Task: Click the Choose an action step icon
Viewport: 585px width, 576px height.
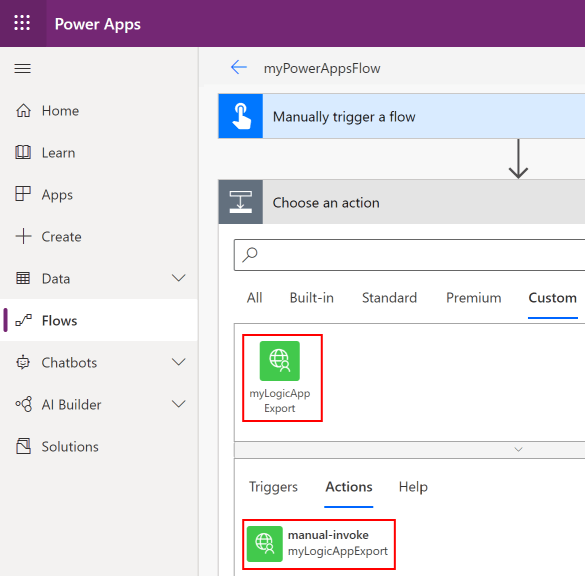Action: coord(241,202)
